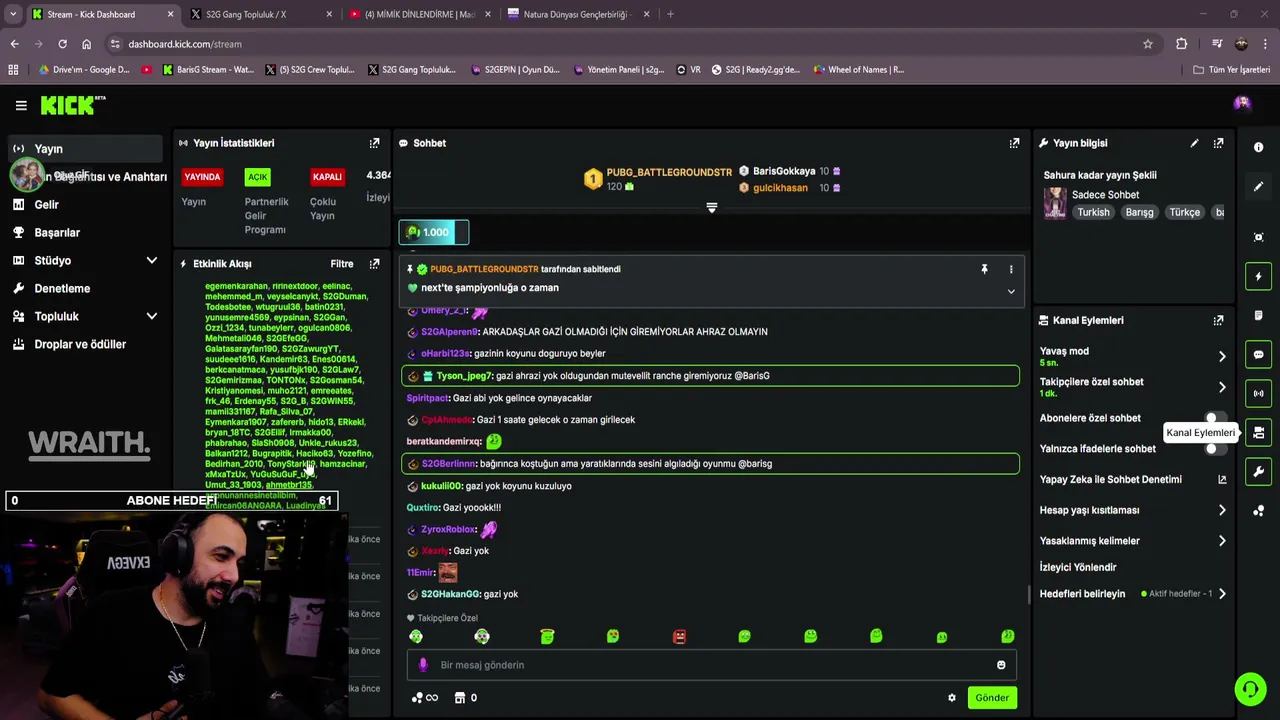This screenshot has width=1280, height=720.
Task: Reload the dashboard page
Action: (62, 44)
